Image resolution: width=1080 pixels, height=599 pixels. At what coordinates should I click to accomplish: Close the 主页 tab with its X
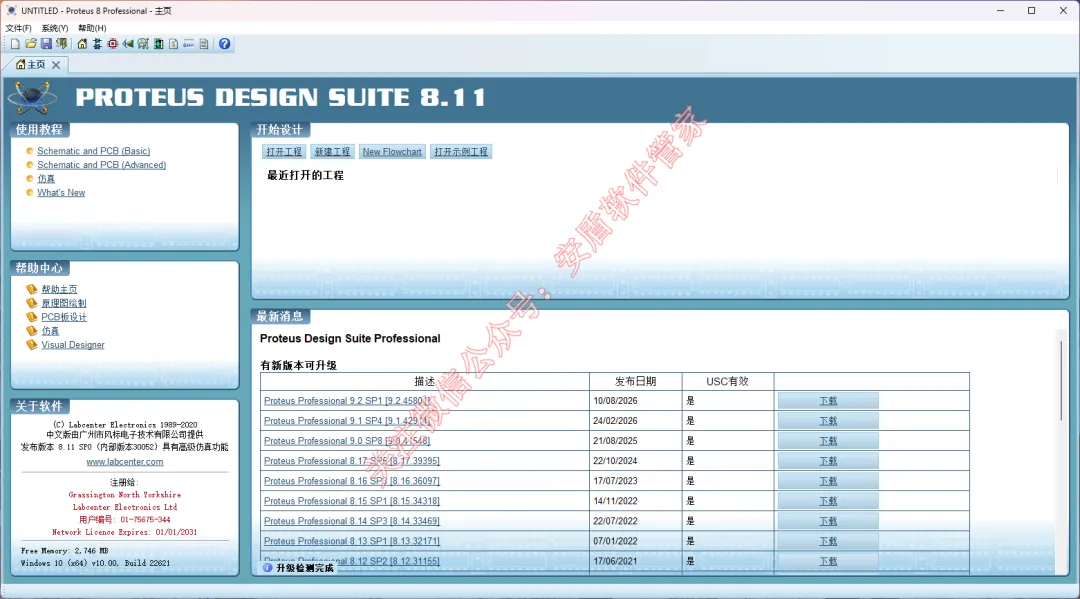[56, 65]
